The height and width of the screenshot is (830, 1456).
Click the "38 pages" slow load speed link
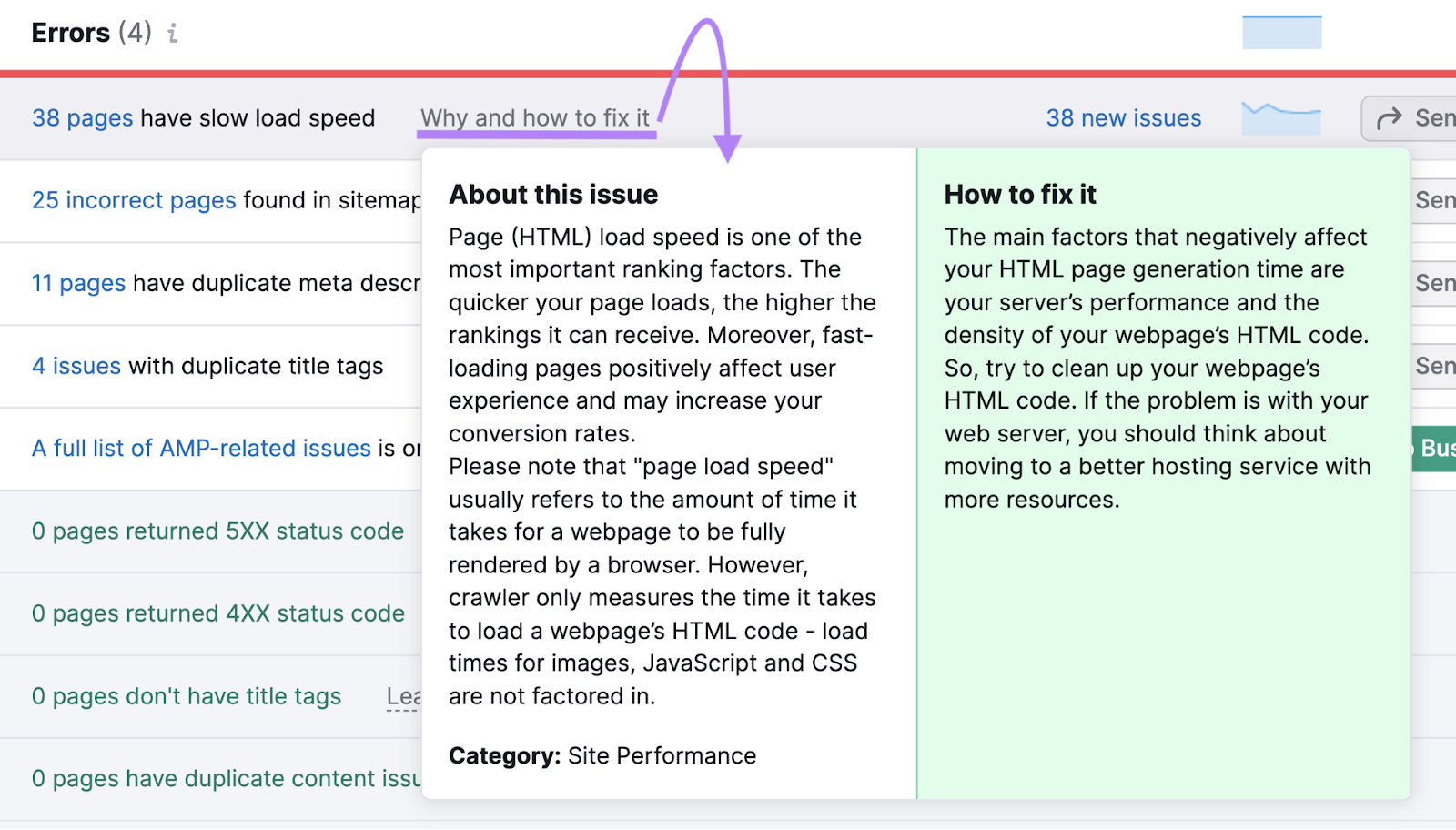82,117
